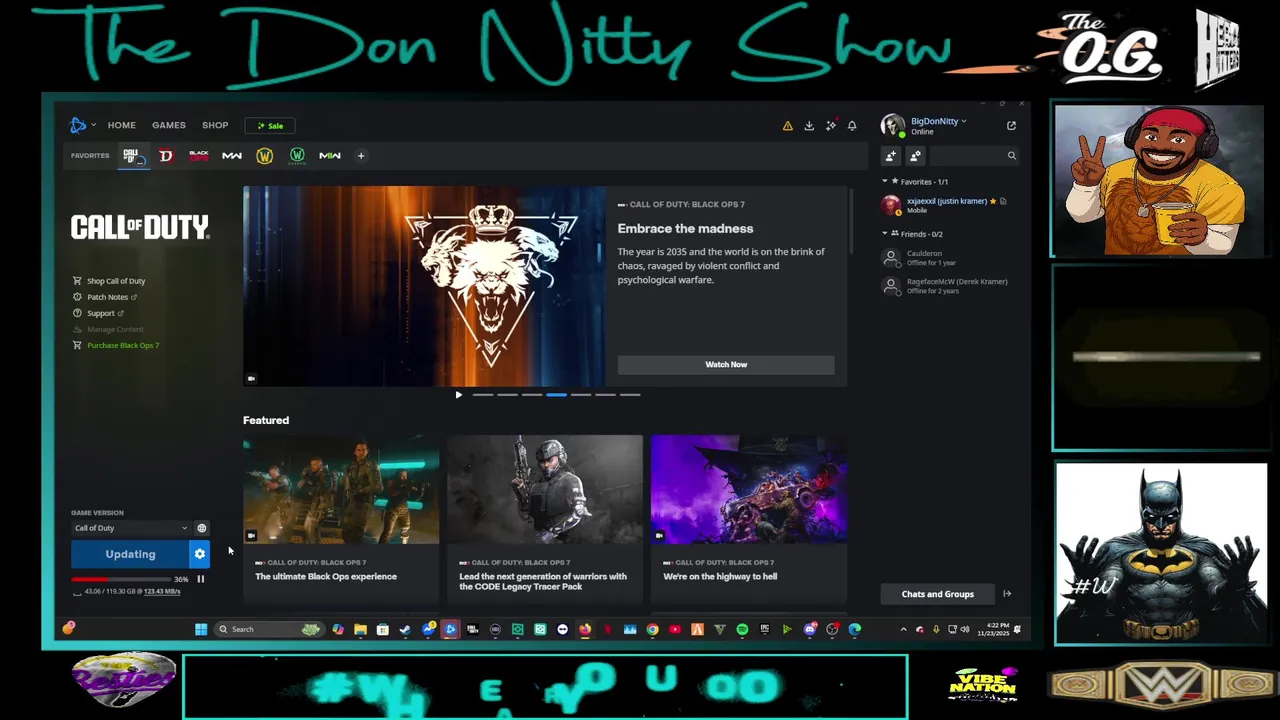Select the first Modern Warfare (MW) favorites icon
The width and height of the screenshot is (1280, 720).
pyautogui.click(x=232, y=155)
